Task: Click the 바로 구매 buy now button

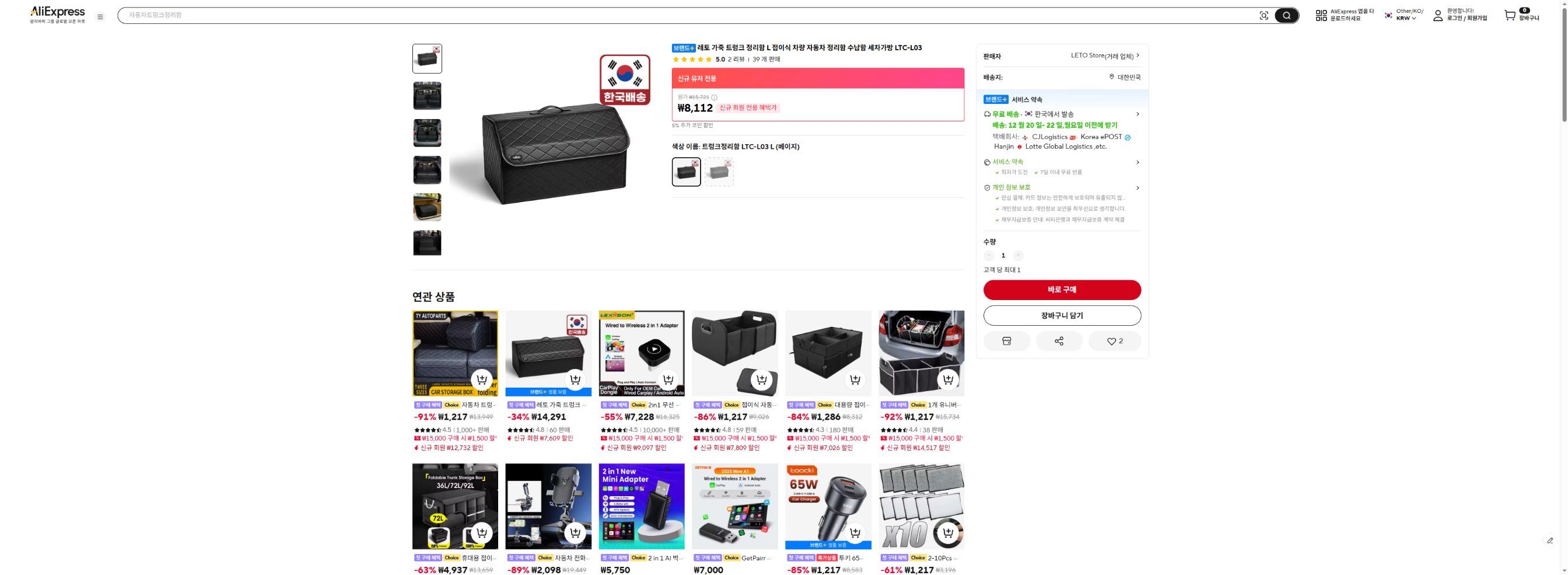Action: click(1062, 290)
